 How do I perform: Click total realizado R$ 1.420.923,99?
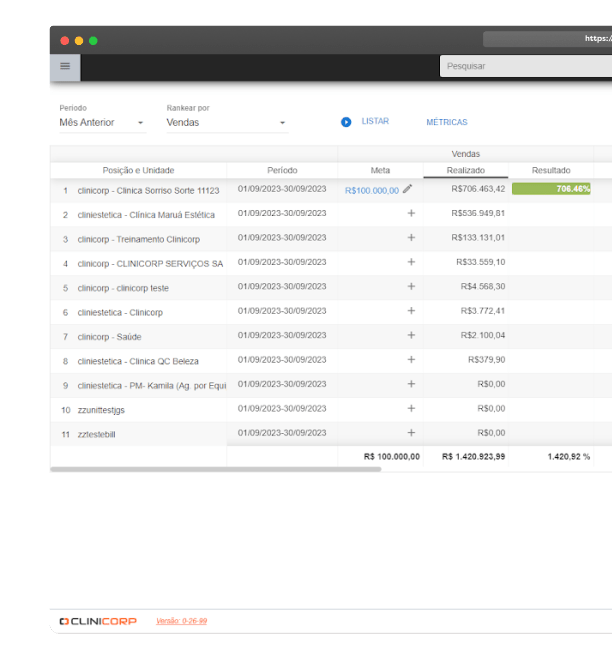pyautogui.click(x=473, y=457)
